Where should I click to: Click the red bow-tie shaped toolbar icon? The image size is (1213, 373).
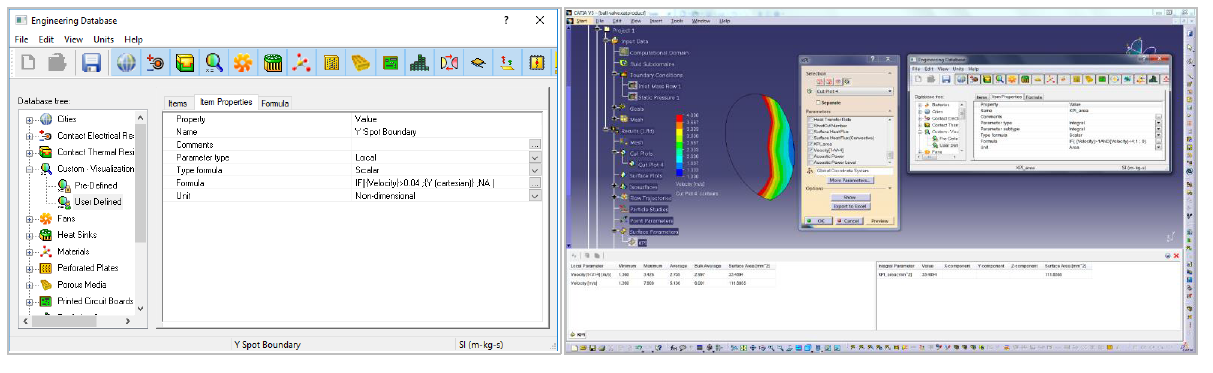tap(449, 64)
